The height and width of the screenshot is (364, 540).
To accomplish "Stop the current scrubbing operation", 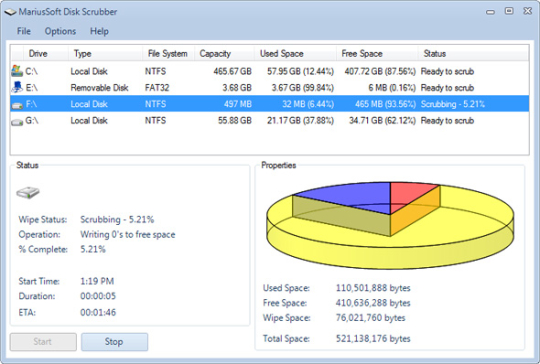I will [x=114, y=342].
